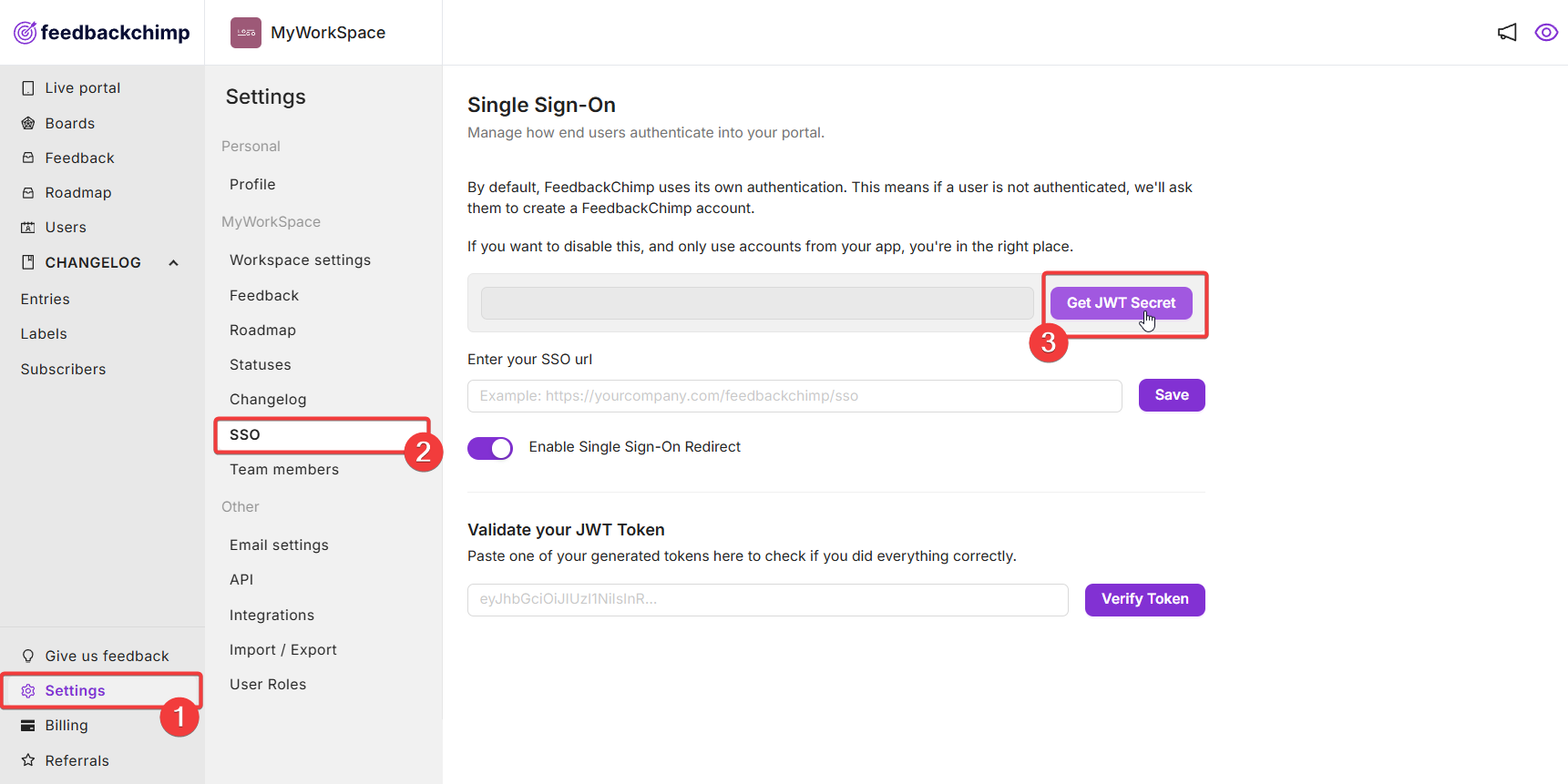This screenshot has height=784, width=1568.
Task: Collapse the CHANGELOG section chevron
Action: (173, 263)
